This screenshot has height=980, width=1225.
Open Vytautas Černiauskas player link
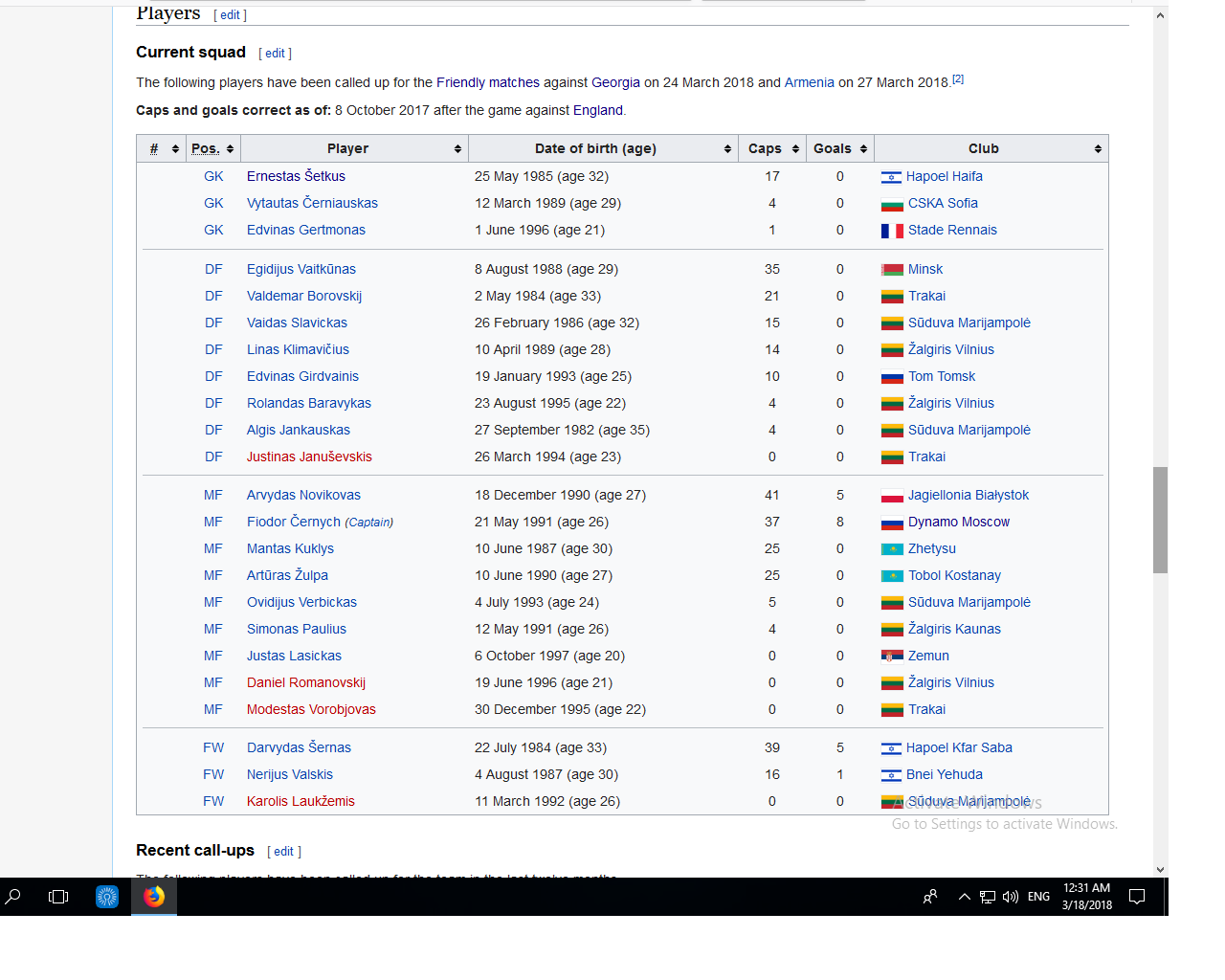[312, 204]
